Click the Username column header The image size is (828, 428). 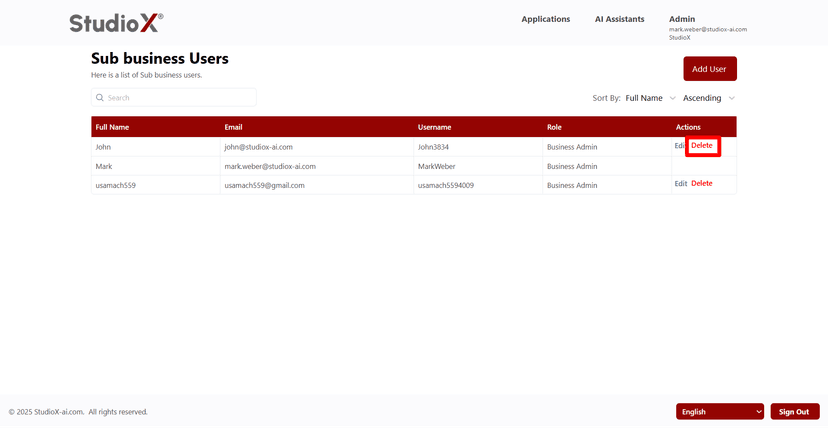(434, 127)
